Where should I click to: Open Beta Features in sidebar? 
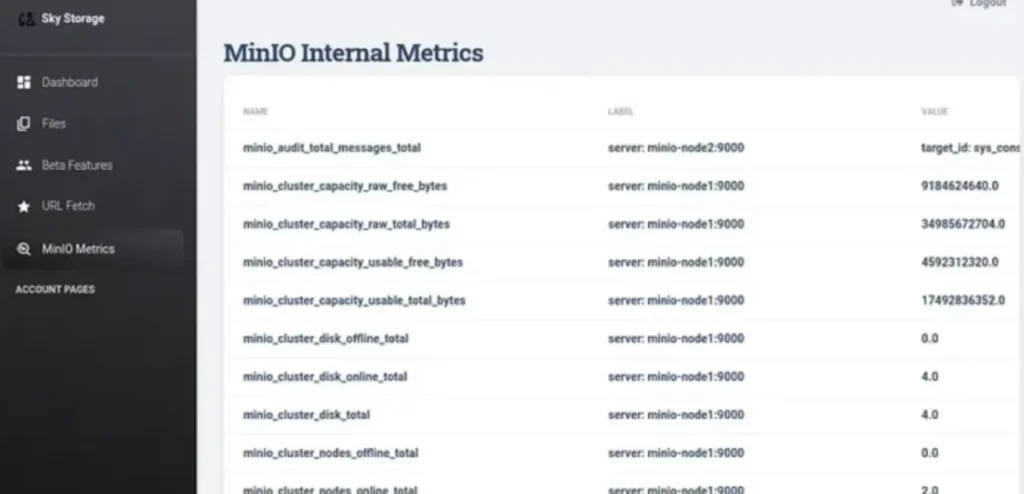(x=77, y=165)
